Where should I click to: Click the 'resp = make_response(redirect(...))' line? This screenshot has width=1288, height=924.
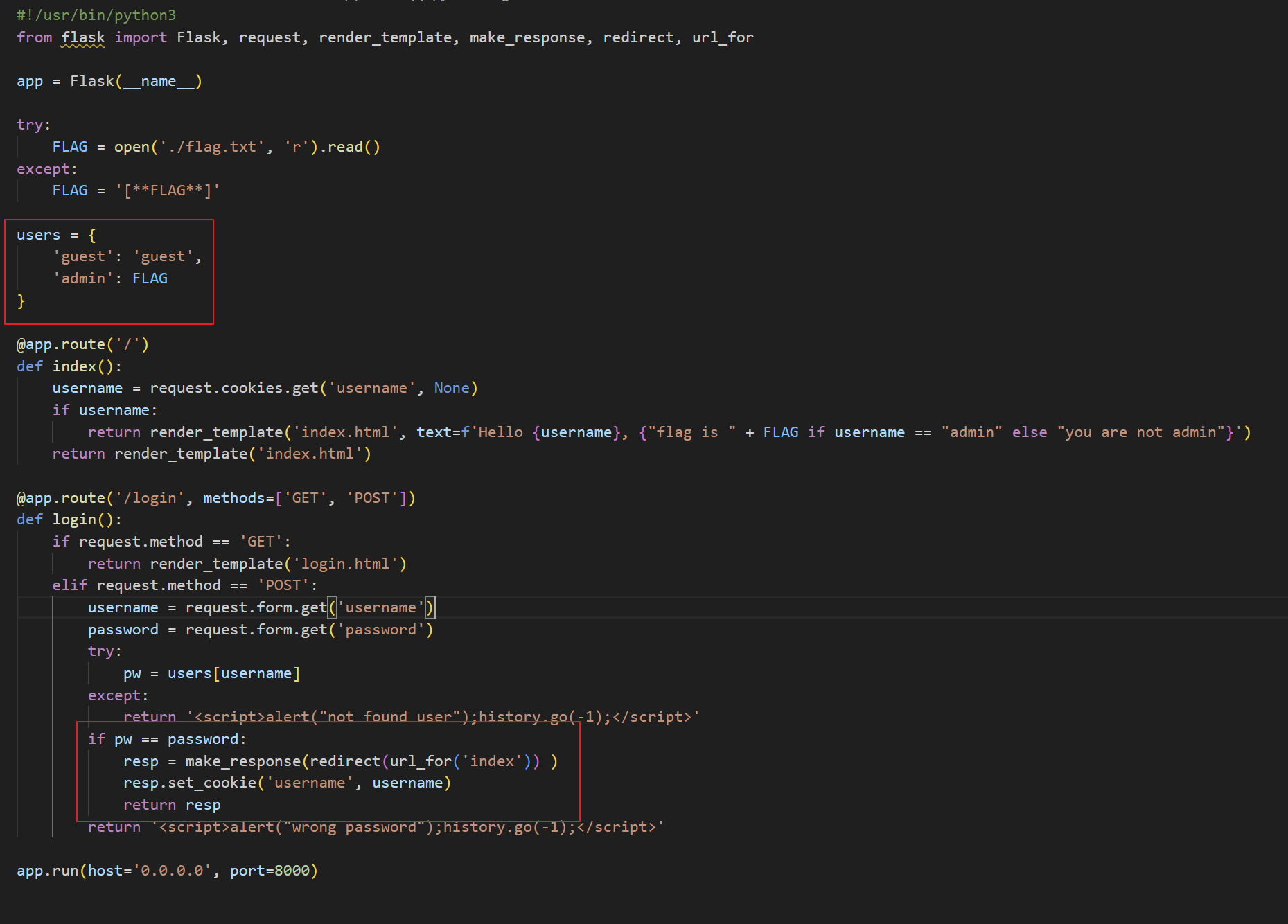point(341,761)
